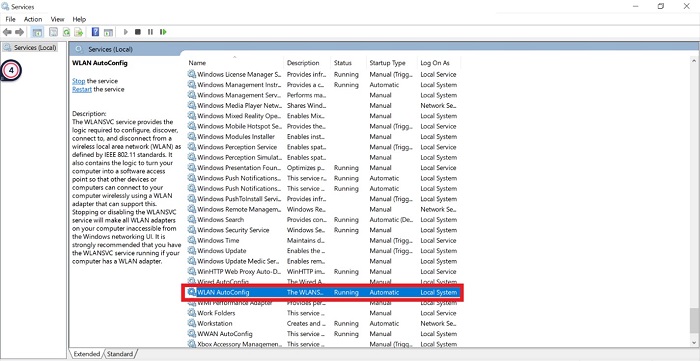The height and width of the screenshot is (361, 700).
Task: Restore down the Services window
Action: click(x=661, y=6)
